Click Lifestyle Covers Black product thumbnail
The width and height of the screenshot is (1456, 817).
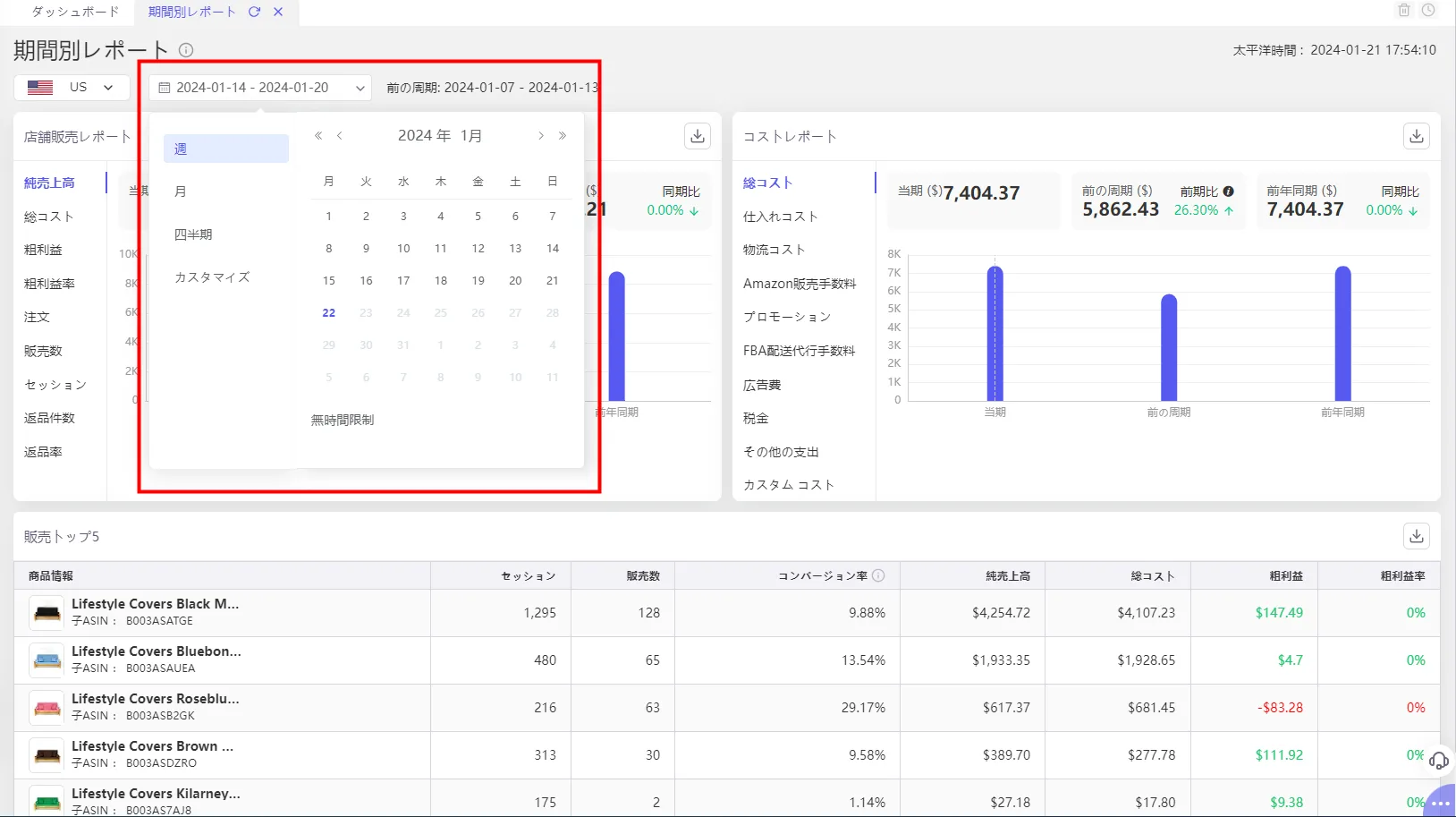pyautogui.click(x=47, y=613)
